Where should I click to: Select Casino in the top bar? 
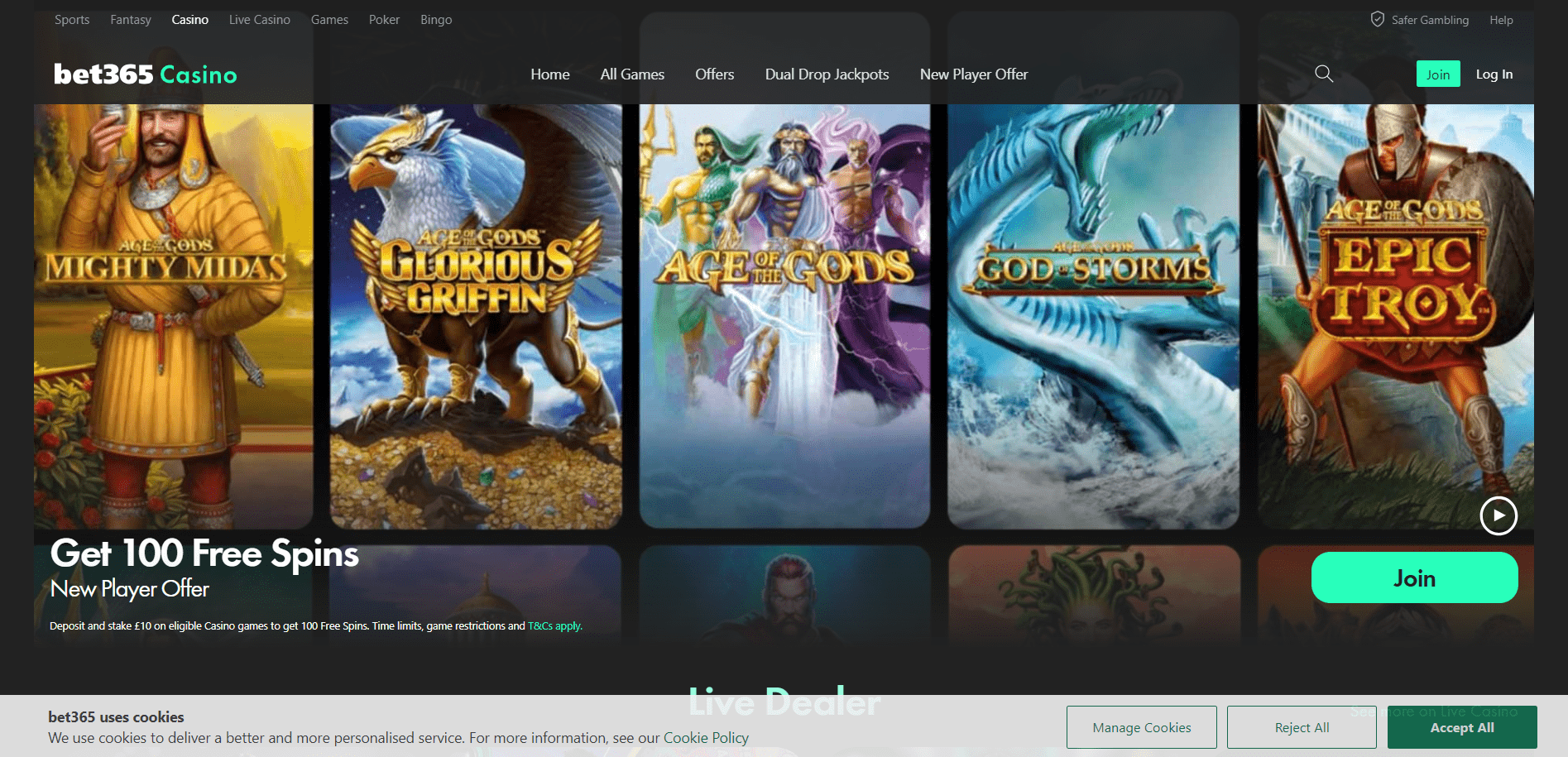click(x=190, y=20)
